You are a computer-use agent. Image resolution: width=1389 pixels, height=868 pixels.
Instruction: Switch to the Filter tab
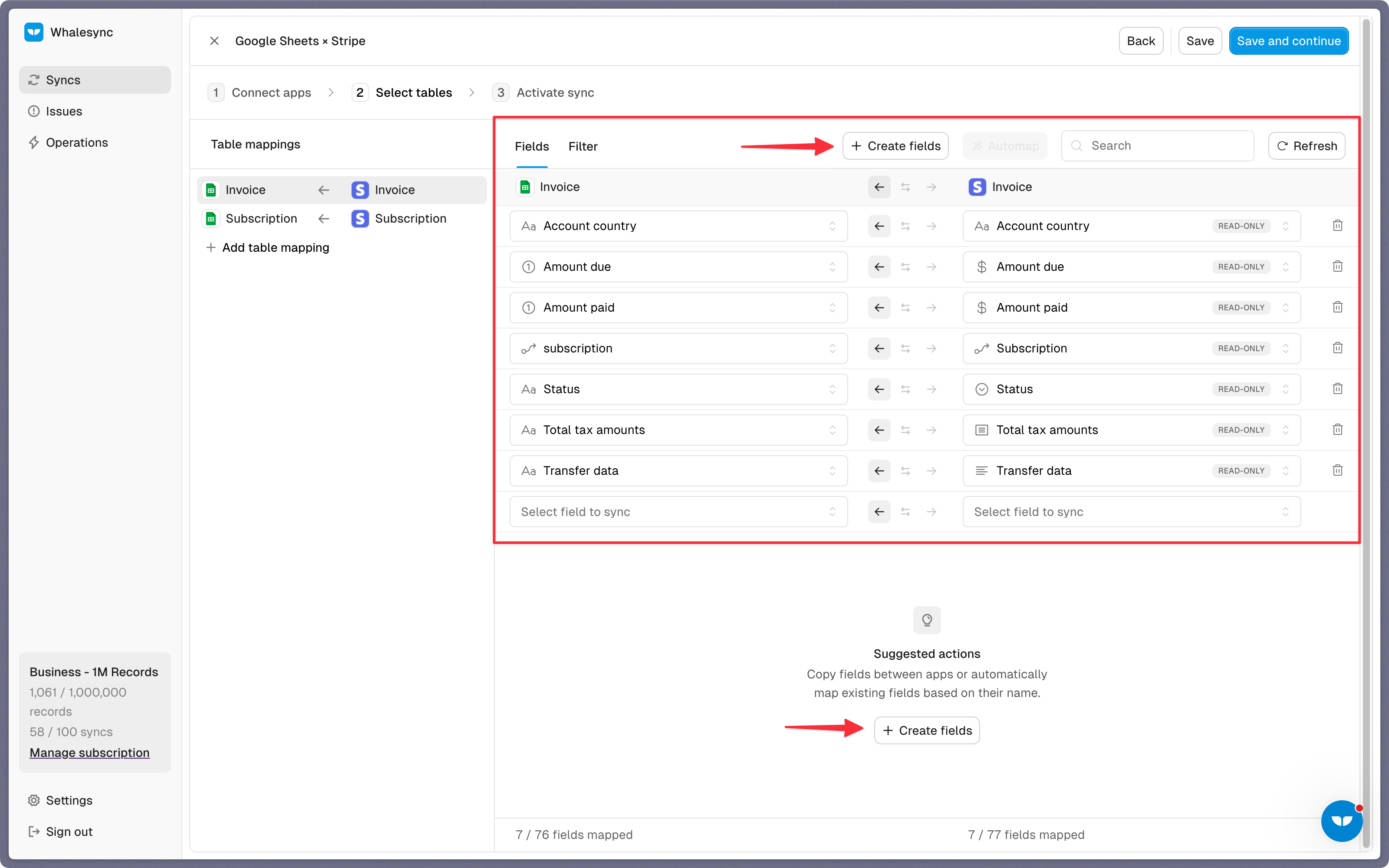[x=583, y=146]
